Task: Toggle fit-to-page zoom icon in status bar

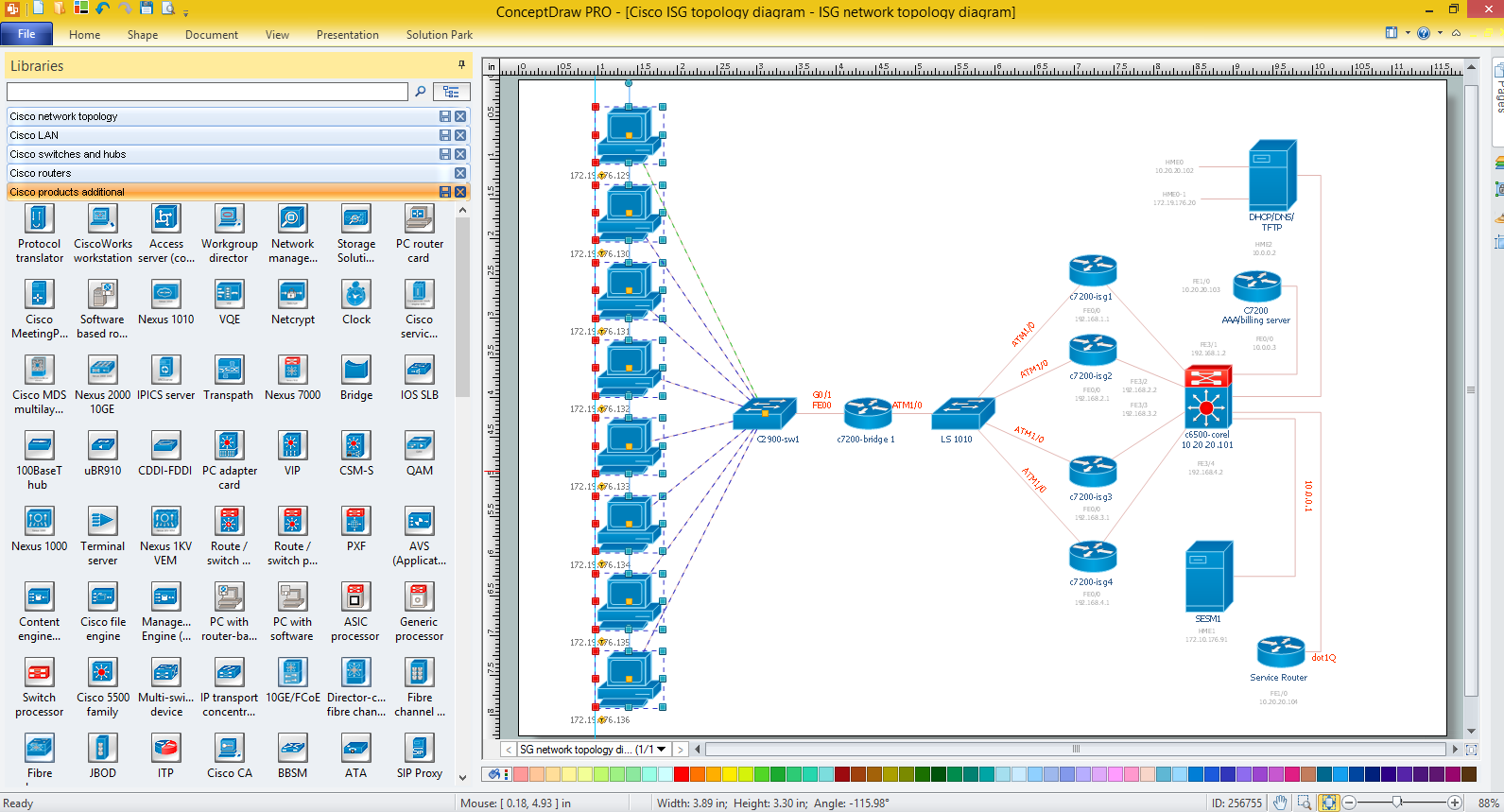Action: (1329, 803)
